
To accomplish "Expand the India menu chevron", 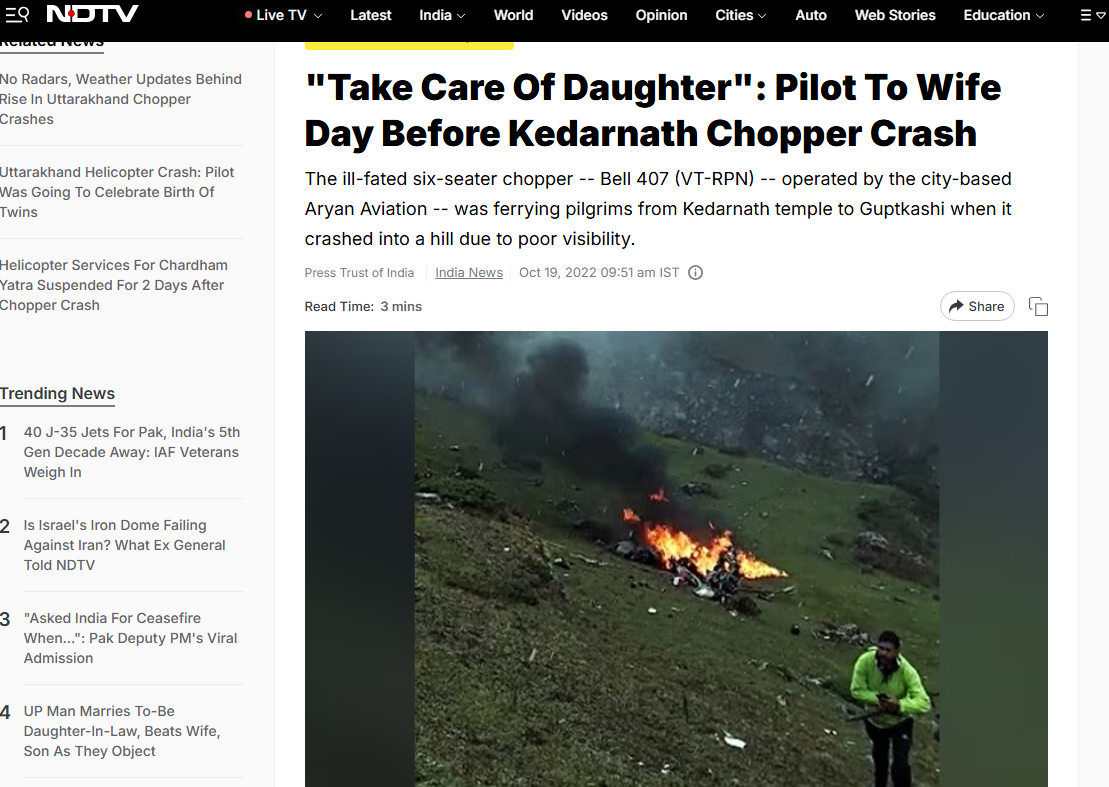I will click(x=461, y=16).
